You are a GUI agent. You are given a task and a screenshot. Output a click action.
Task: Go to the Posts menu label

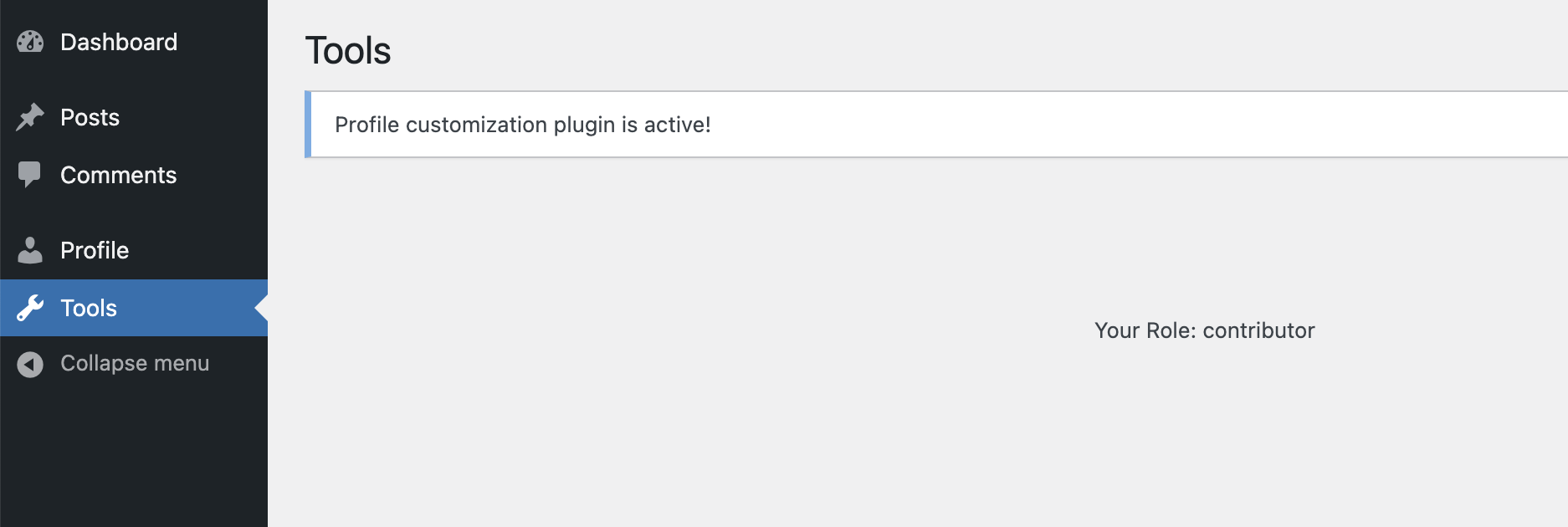click(x=90, y=117)
